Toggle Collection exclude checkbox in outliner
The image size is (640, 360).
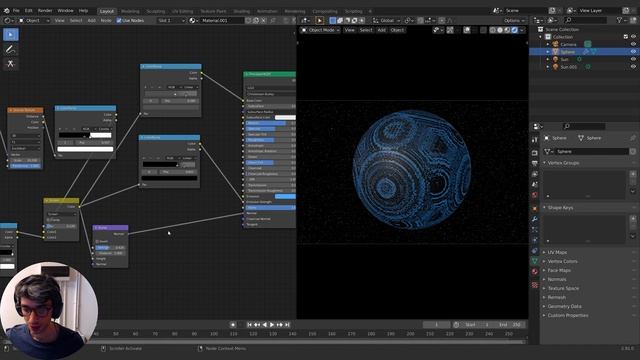point(626,37)
